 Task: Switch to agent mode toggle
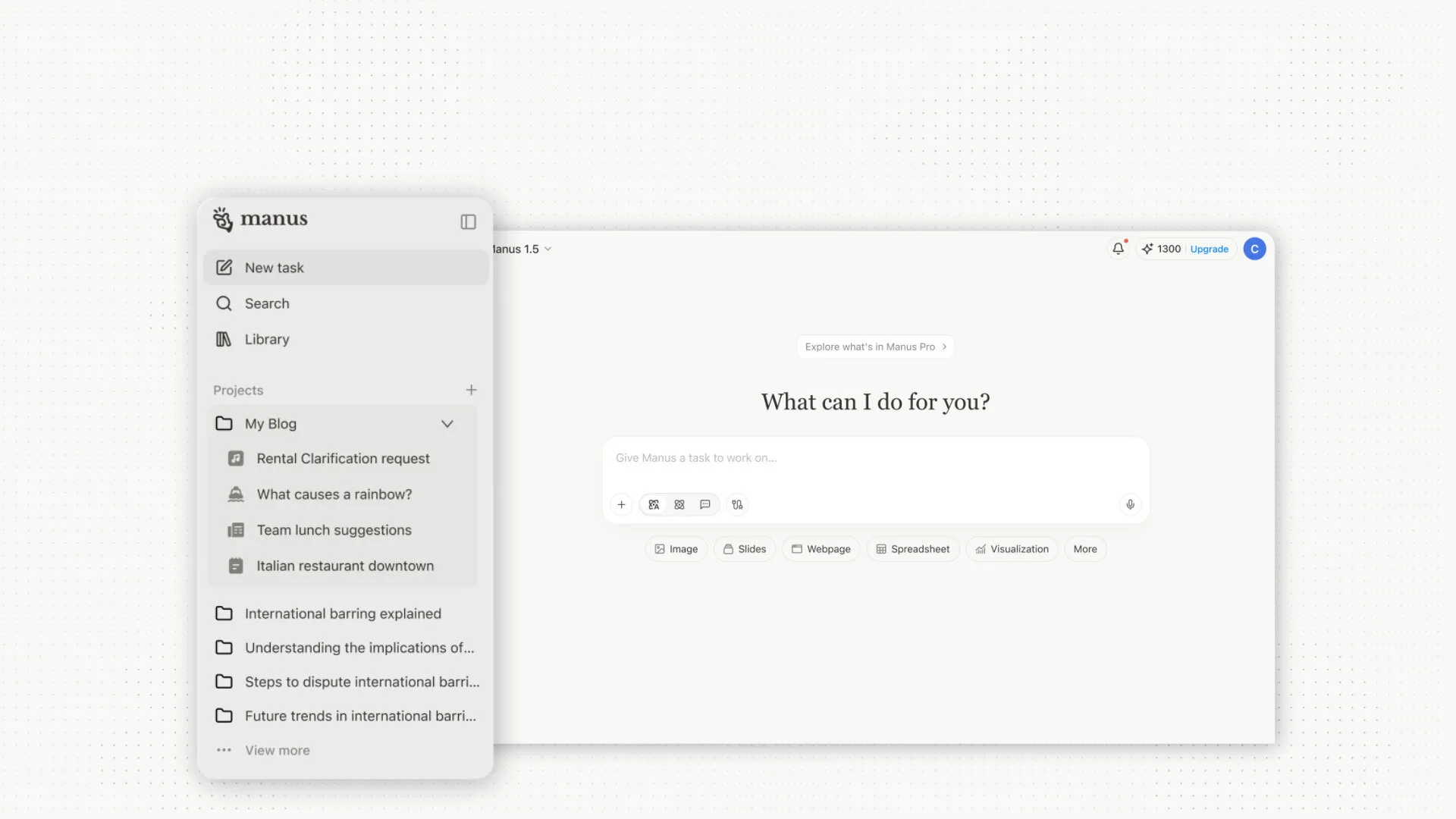pos(679,504)
